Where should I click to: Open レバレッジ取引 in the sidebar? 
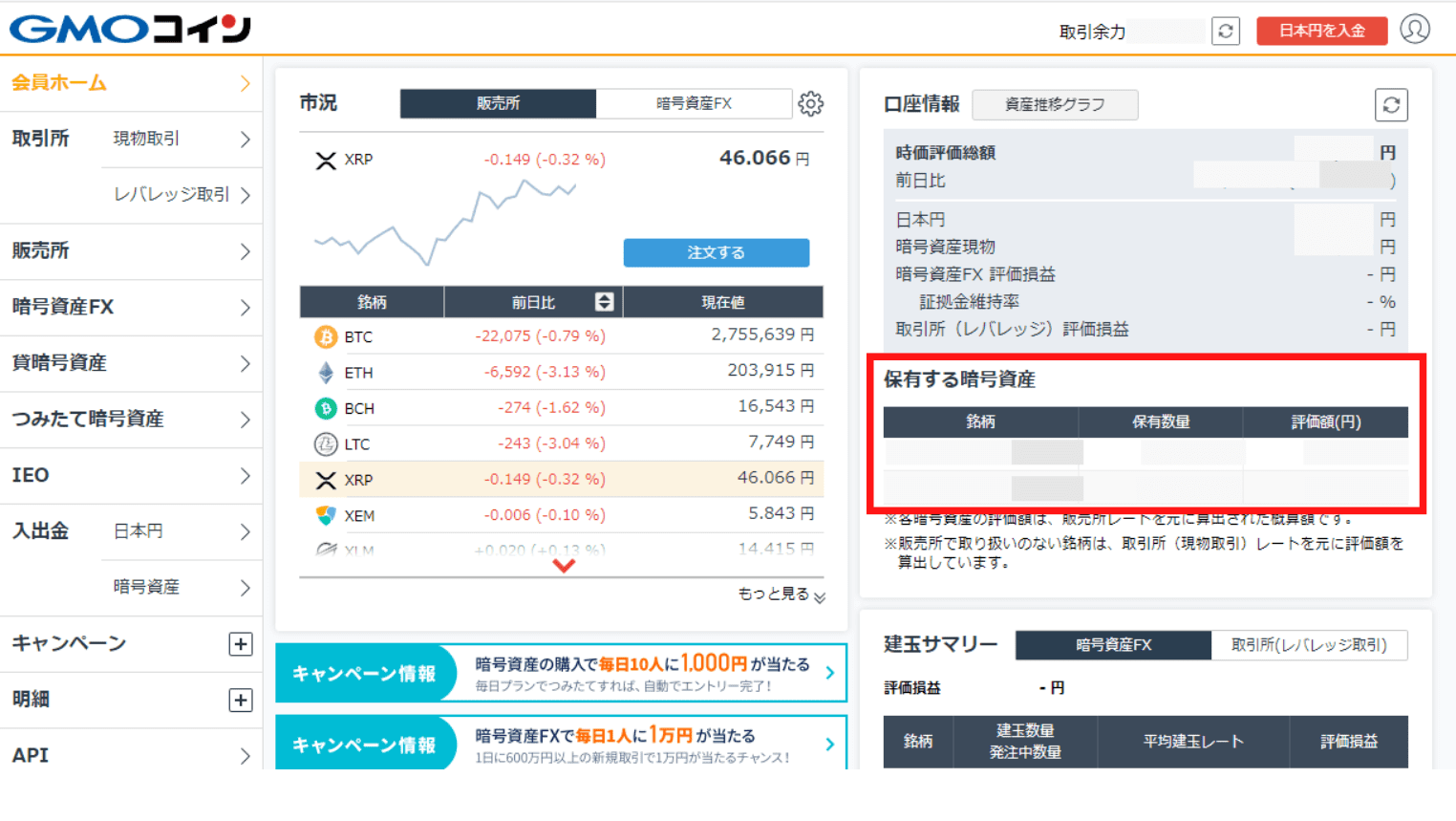click(x=182, y=195)
